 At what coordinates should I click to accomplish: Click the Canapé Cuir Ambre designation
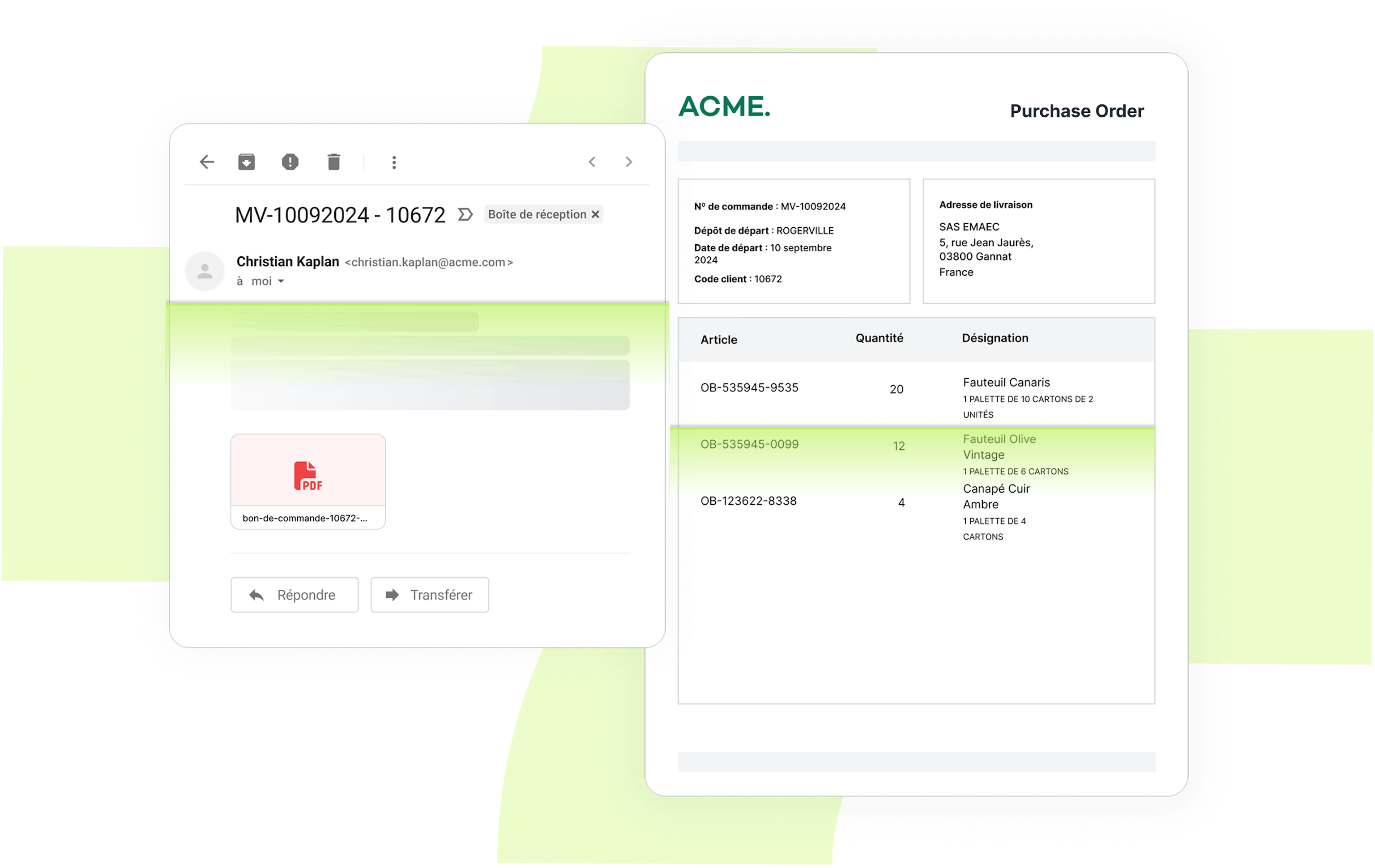click(996, 497)
